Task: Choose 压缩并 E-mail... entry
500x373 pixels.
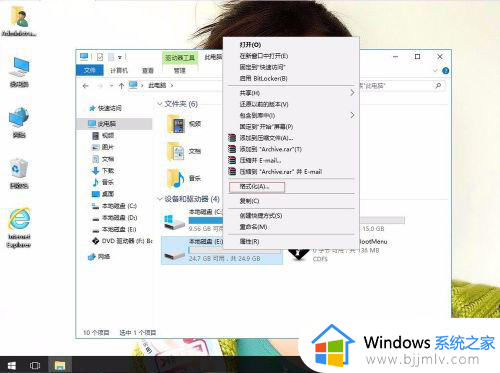Action: point(260,161)
